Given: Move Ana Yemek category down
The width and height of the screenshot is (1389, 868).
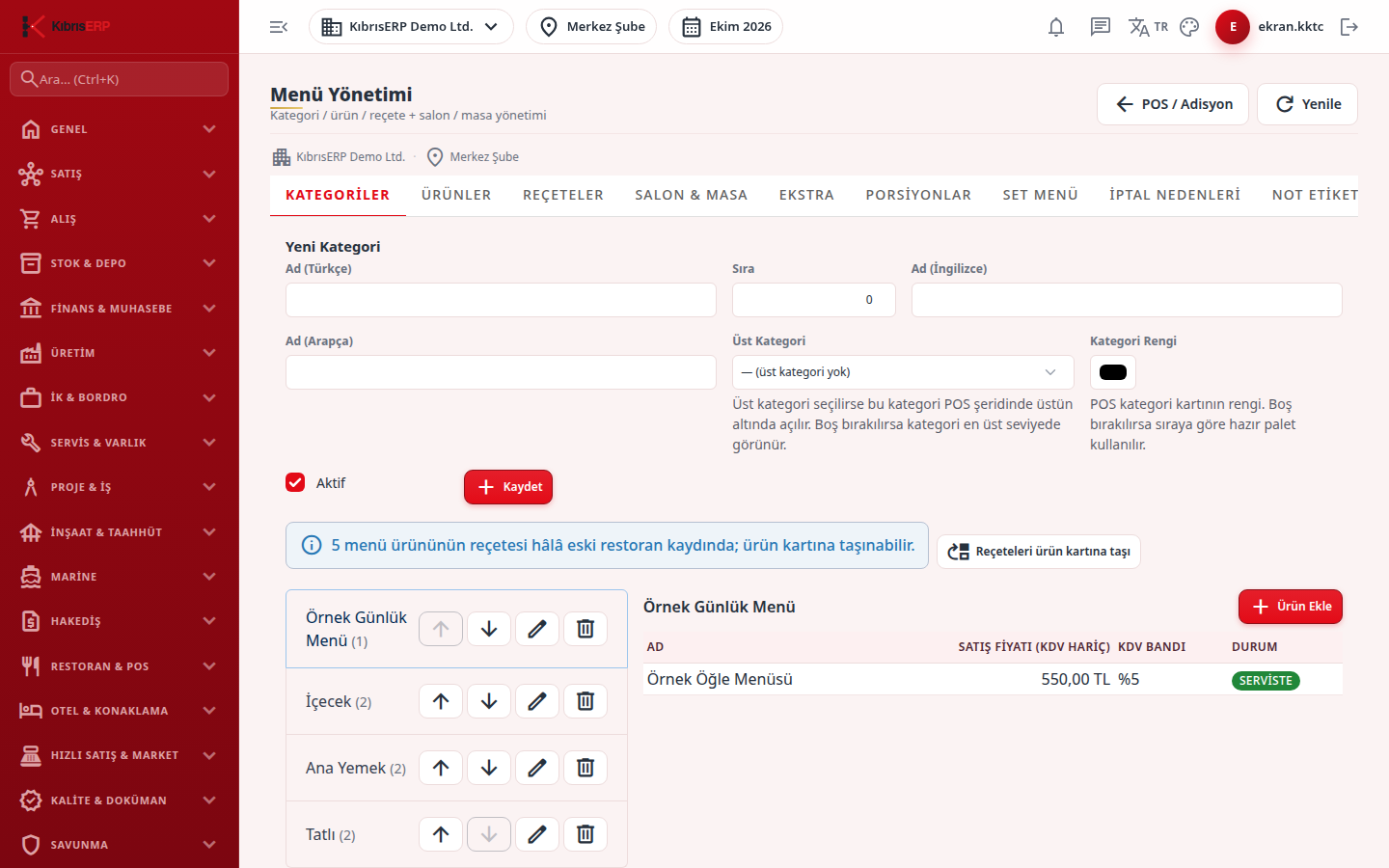Looking at the screenshot, I should [489, 768].
